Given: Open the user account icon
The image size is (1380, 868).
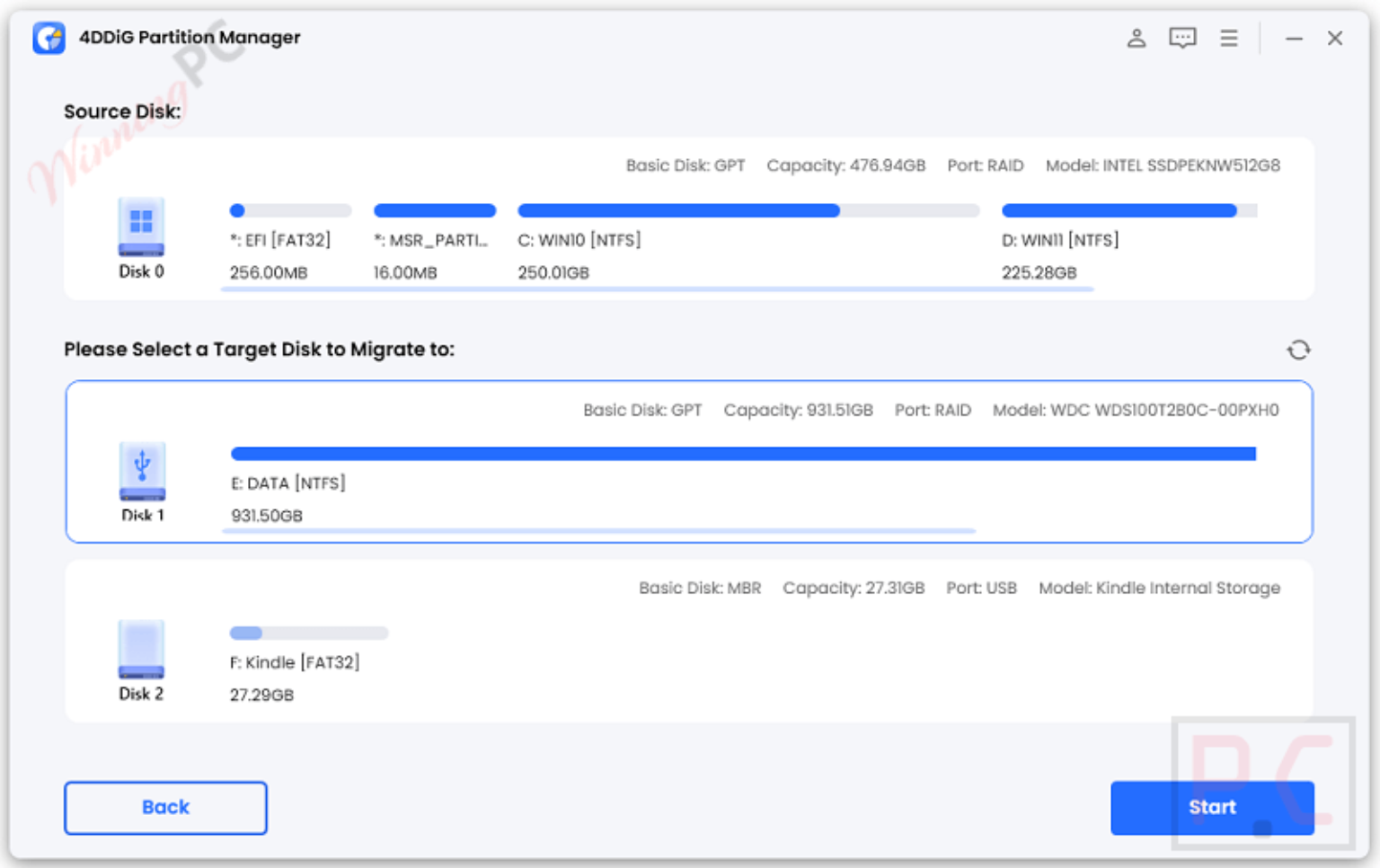Looking at the screenshot, I should pyautogui.click(x=1136, y=38).
